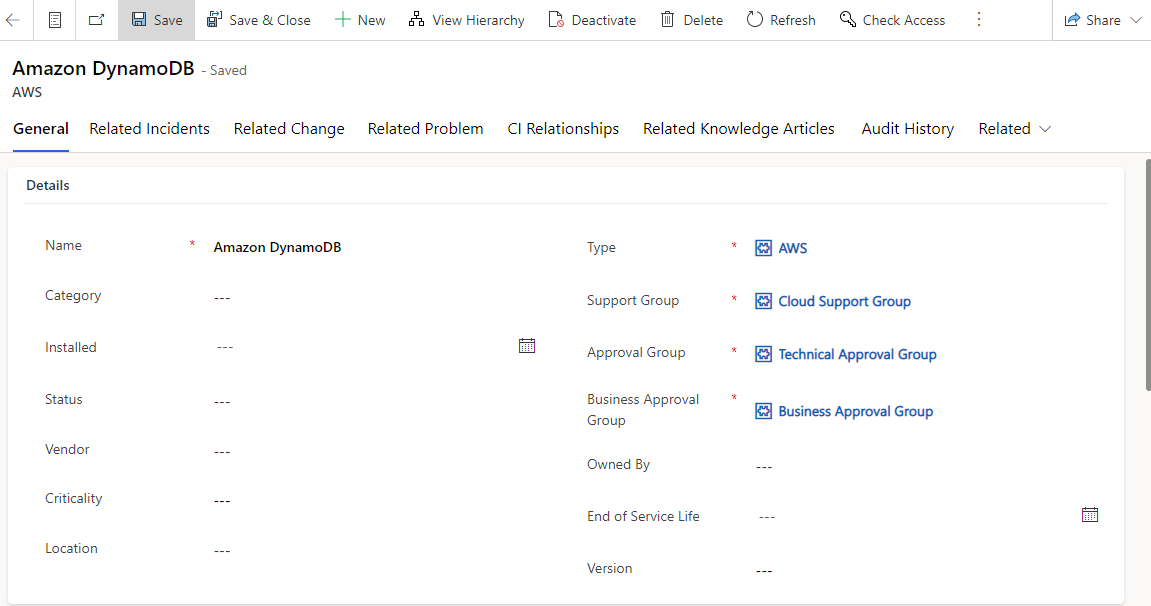Save the Amazon DynamoDB record
The height and width of the screenshot is (606, 1151).
[156, 20]
